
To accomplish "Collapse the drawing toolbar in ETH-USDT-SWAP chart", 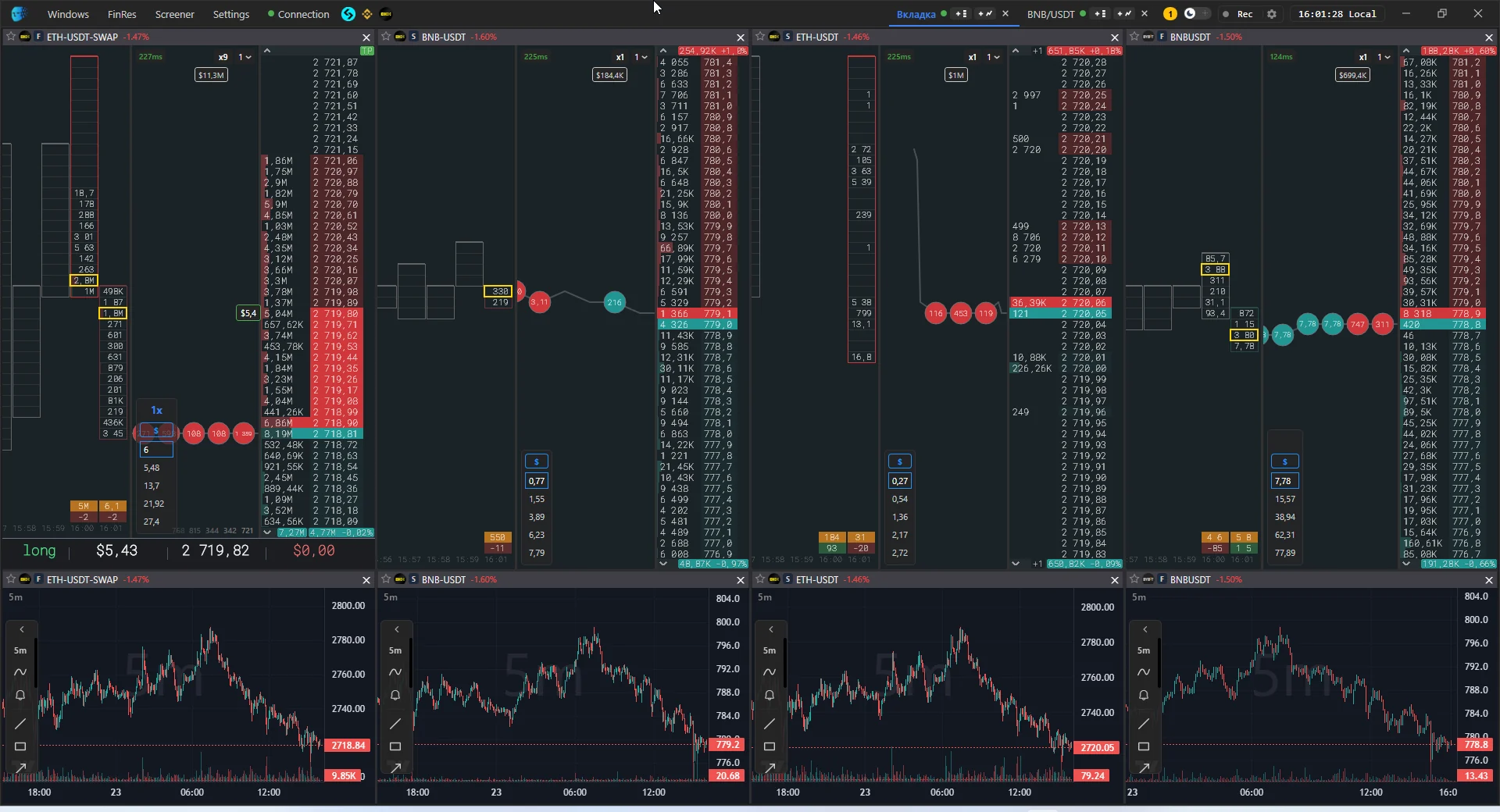I will coord(21,629).
